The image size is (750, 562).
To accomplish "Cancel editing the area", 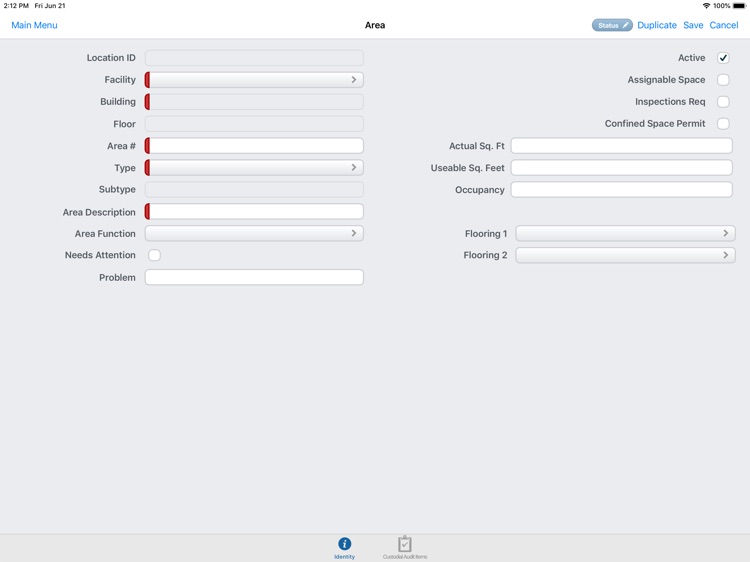I will 724,25.
